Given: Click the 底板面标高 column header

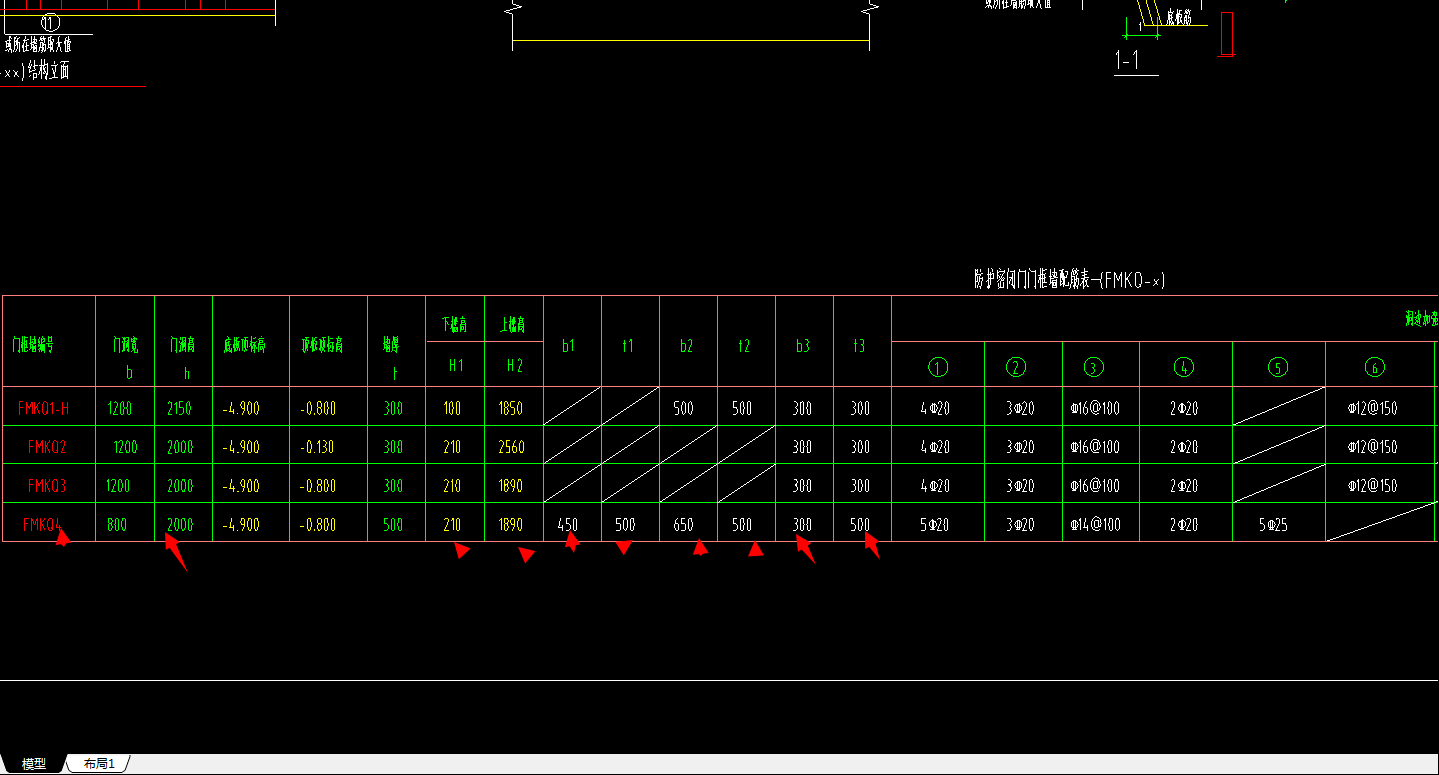Looking at the screenshot, I should point(244,346).
